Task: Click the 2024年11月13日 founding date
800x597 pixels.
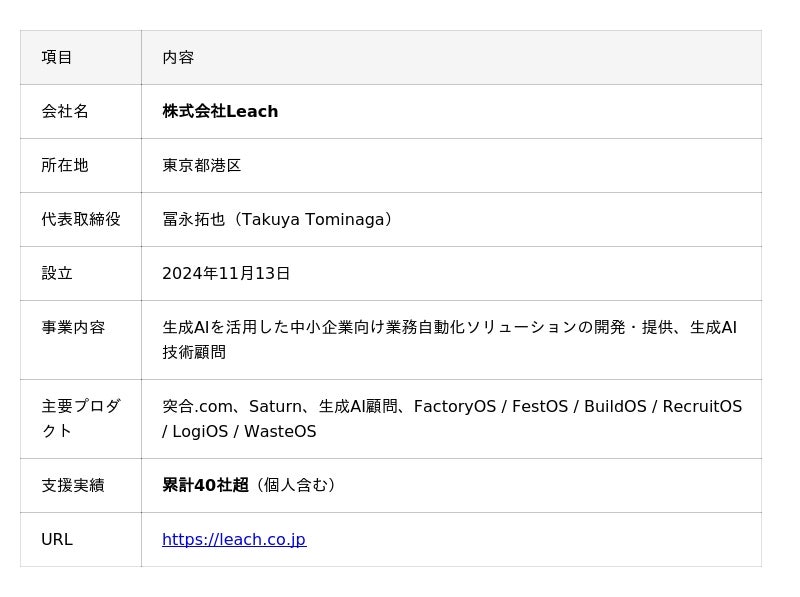Action: (x=226, y=274)
